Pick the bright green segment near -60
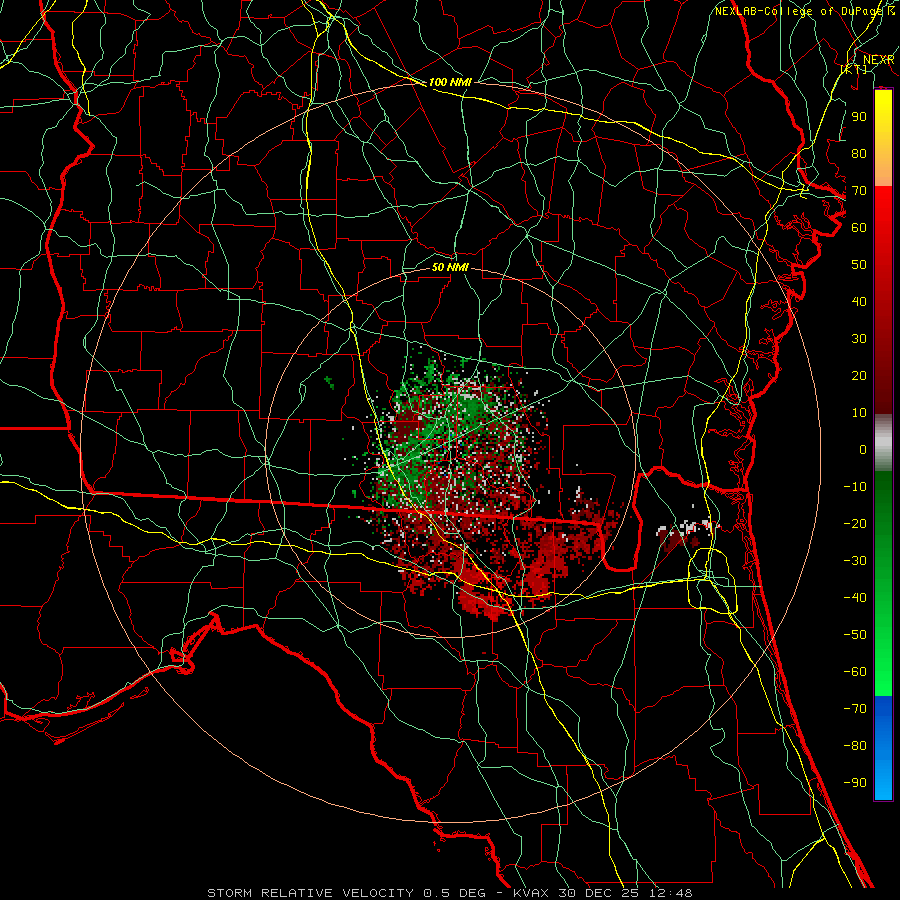The image size is (900, 900). point(883,677)
